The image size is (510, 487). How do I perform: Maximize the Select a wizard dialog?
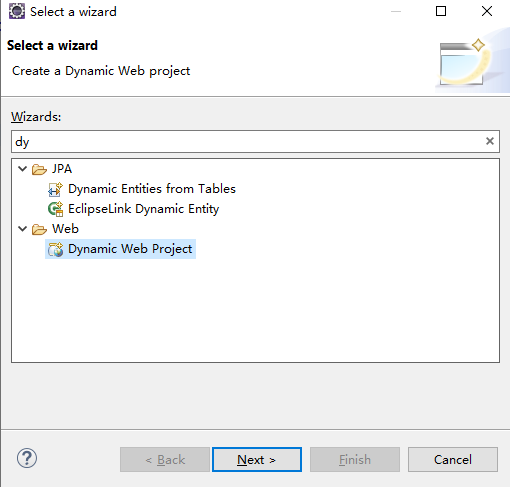(x=441, y=11)
